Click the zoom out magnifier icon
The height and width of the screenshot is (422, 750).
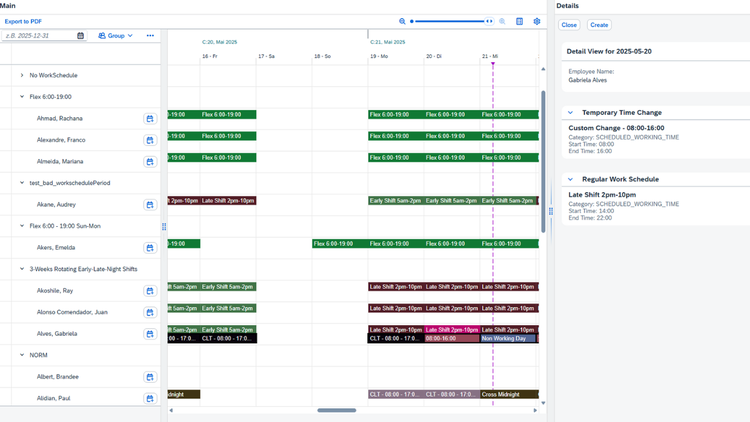pos(402,21)
